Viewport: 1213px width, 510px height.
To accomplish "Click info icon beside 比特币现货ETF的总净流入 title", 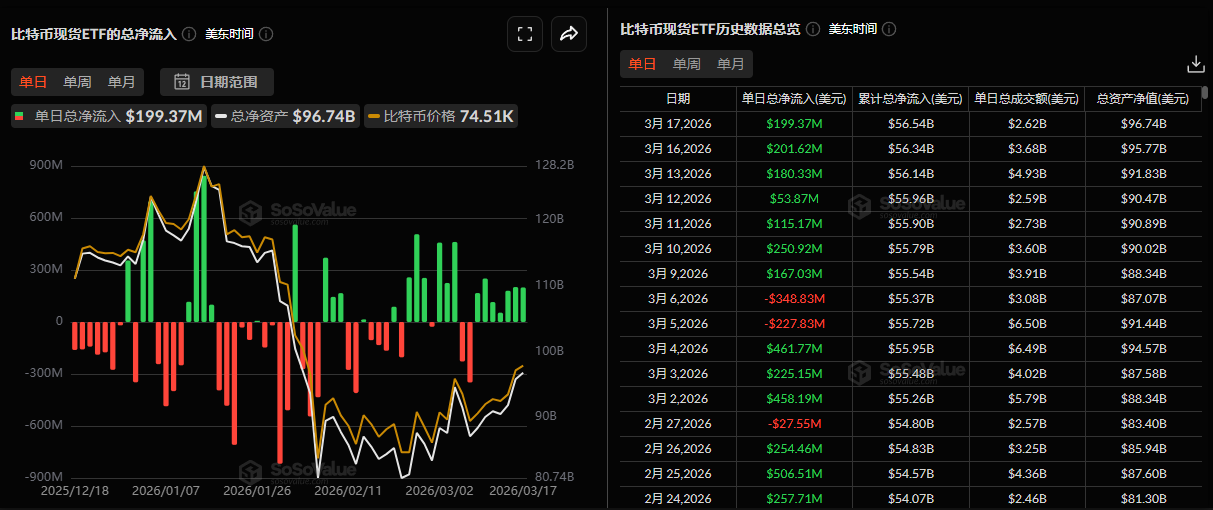I will (190, 34).
